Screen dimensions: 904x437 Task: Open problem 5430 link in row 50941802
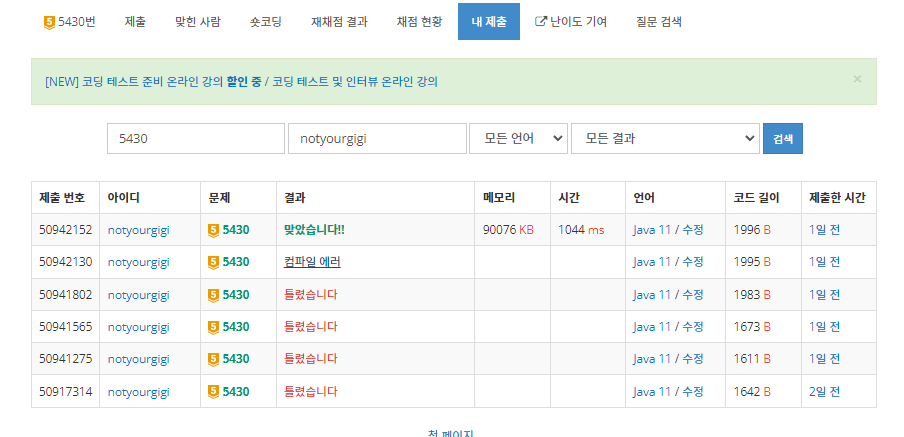pyautogui.click(x=236, y=295)
